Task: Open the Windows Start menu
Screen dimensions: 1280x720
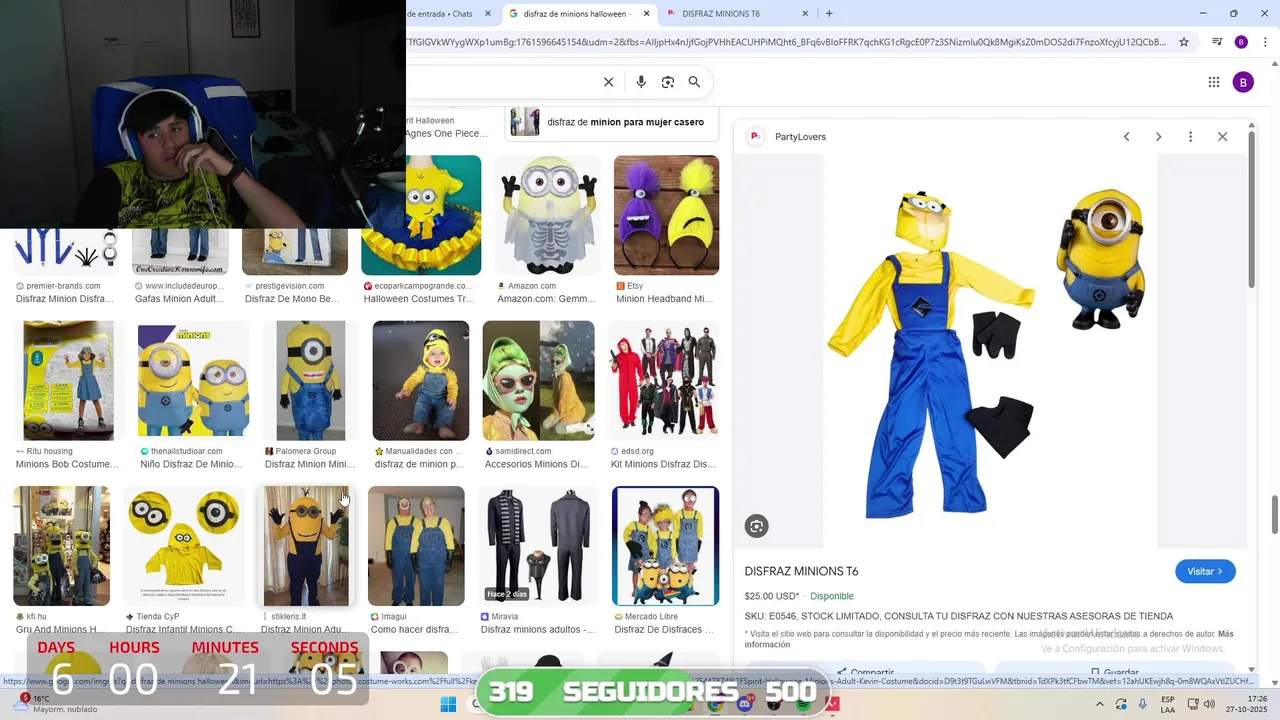Action: coord(448,704)
